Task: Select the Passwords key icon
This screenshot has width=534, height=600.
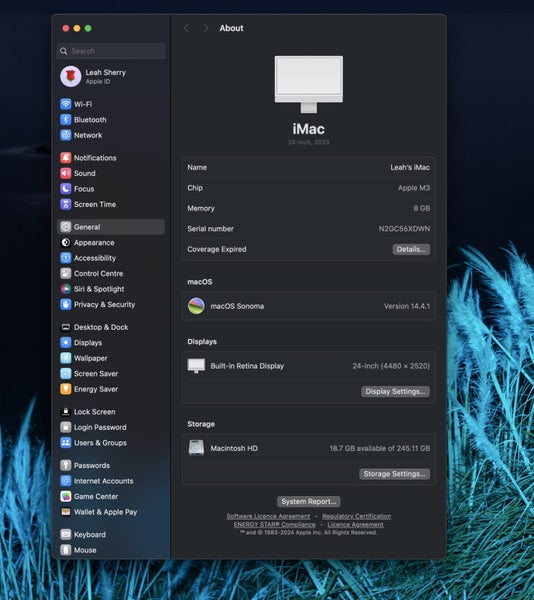Action: coord(66,465)
